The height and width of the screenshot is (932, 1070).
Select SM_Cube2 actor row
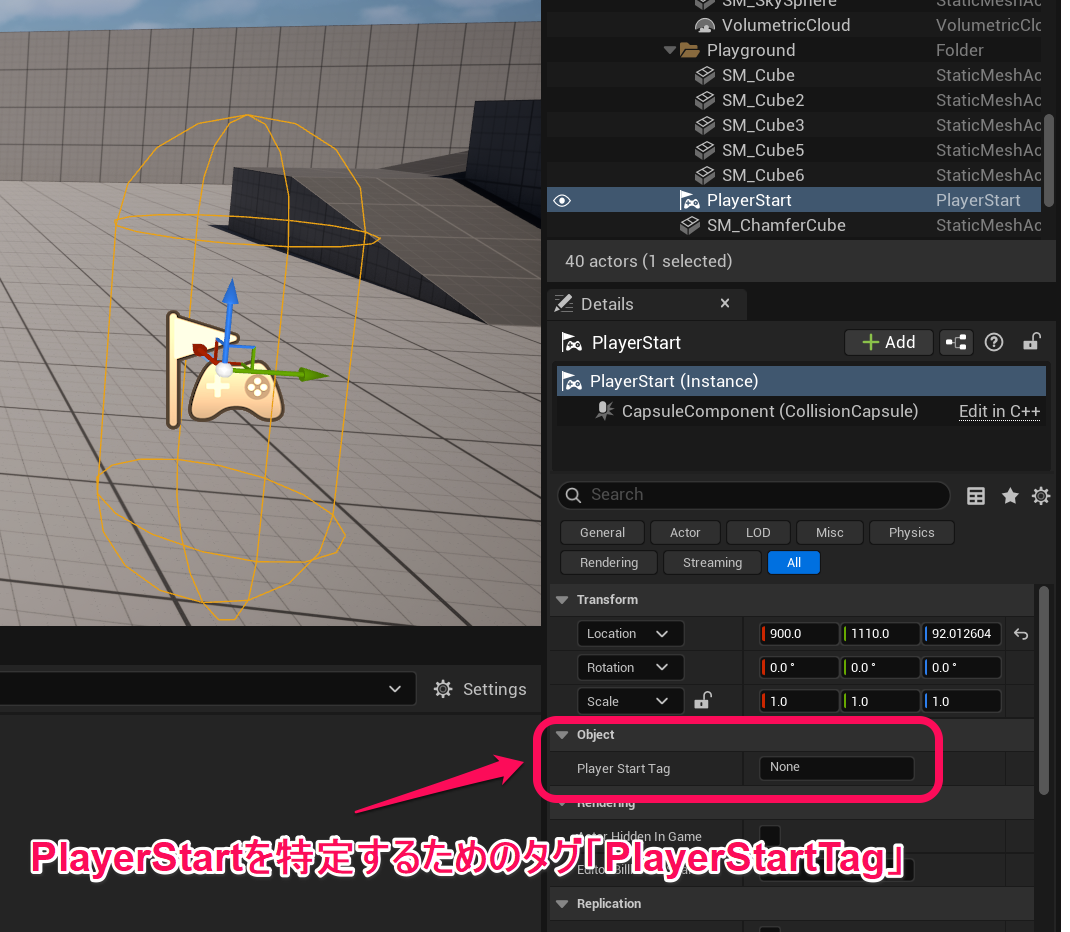(794, 100)
